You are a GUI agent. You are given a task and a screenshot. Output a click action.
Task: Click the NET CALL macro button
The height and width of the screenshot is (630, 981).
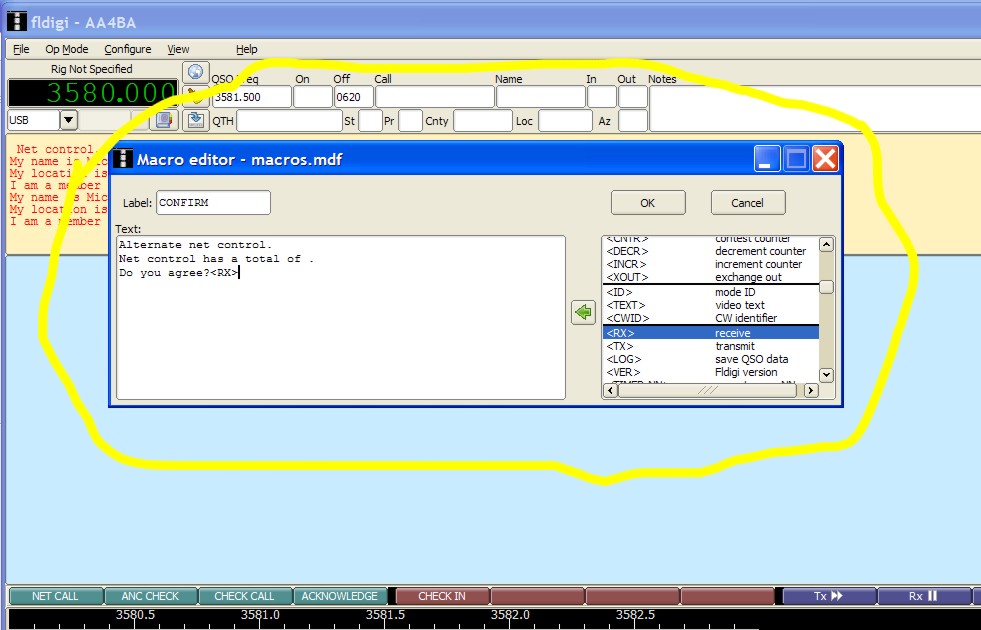click(55, 596)
